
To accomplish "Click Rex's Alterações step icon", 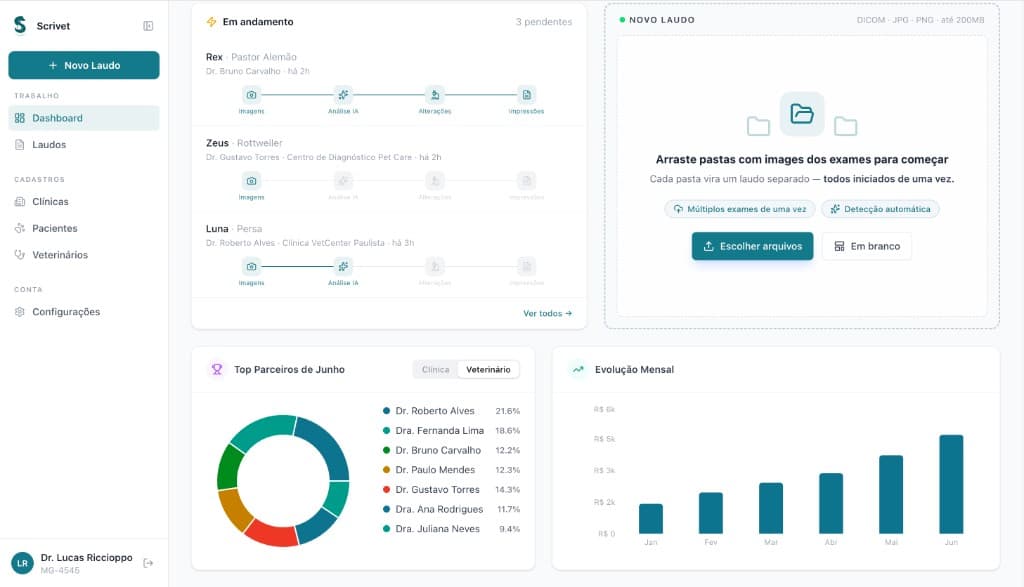I will click(x=435, y=95).
